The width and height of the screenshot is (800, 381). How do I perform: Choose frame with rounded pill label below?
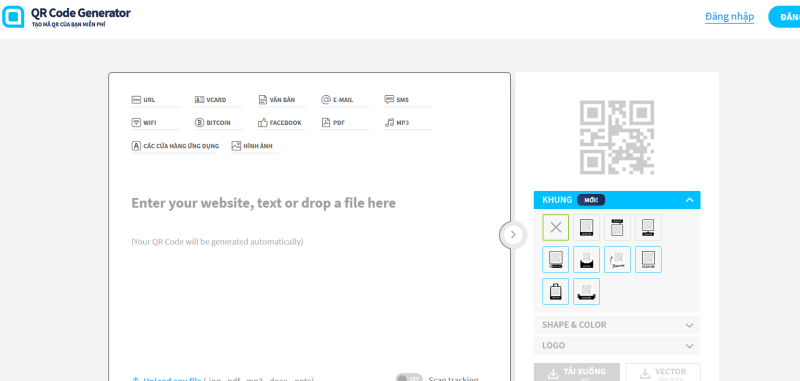(556, 260)
